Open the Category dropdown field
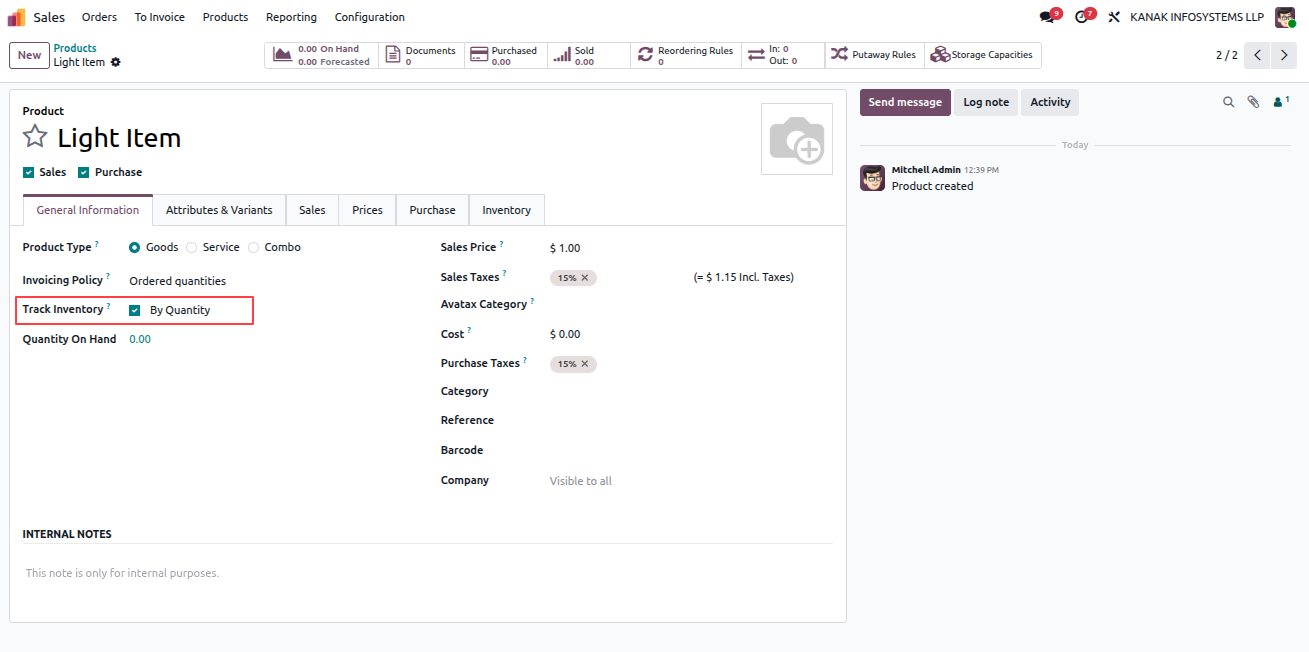This screenshot has height=652, width=1309. [690, 392]
